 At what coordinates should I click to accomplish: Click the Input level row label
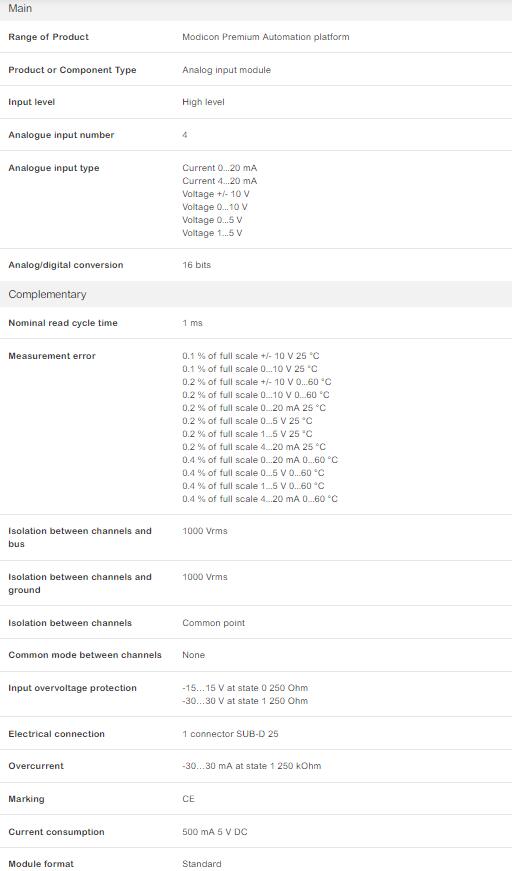pyautogui.click(x=32, y=102)
